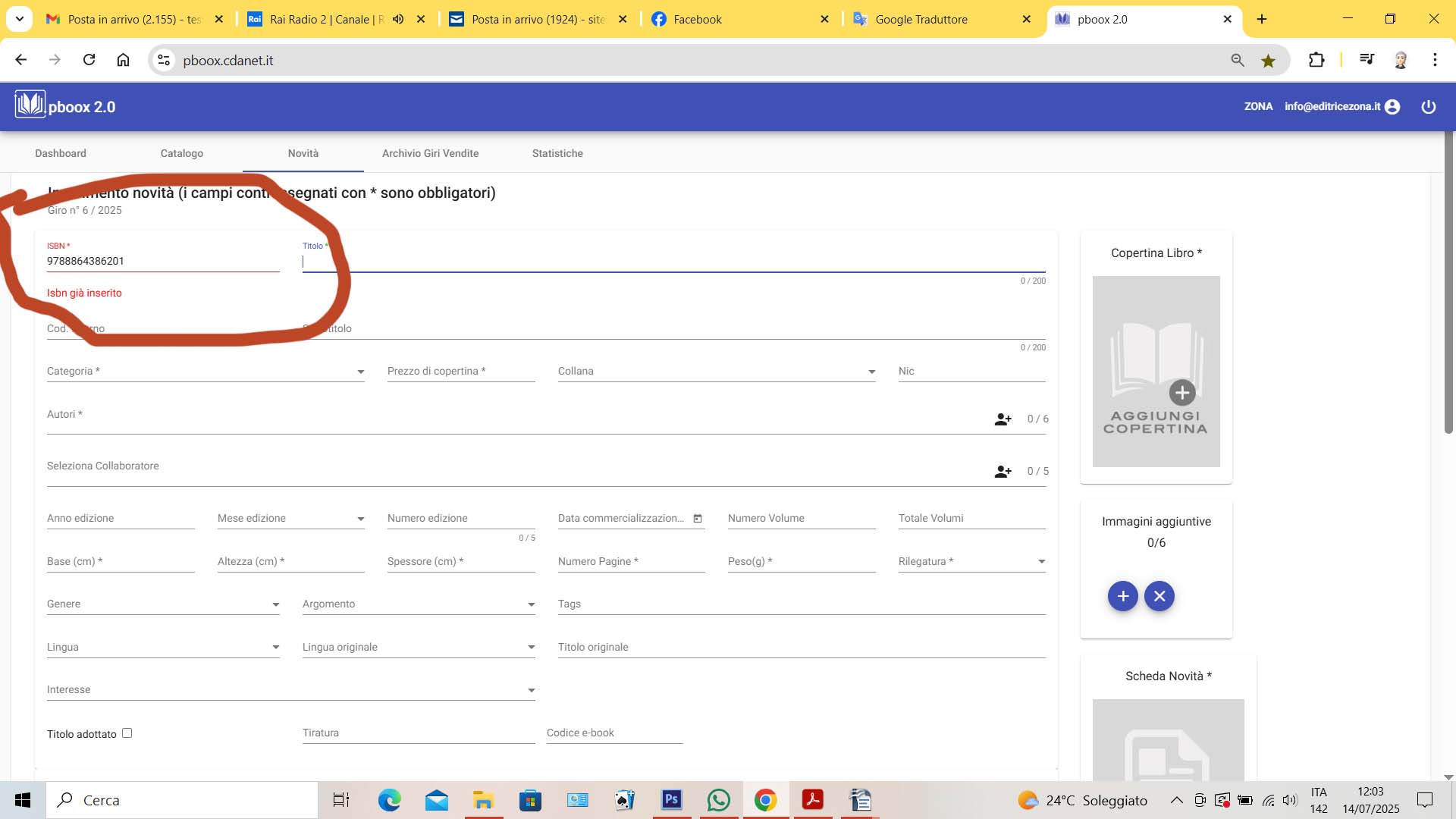Screen dimensions: 1456x819
Task: Click the pboox 2.0 logo icon
Action: 30,105
